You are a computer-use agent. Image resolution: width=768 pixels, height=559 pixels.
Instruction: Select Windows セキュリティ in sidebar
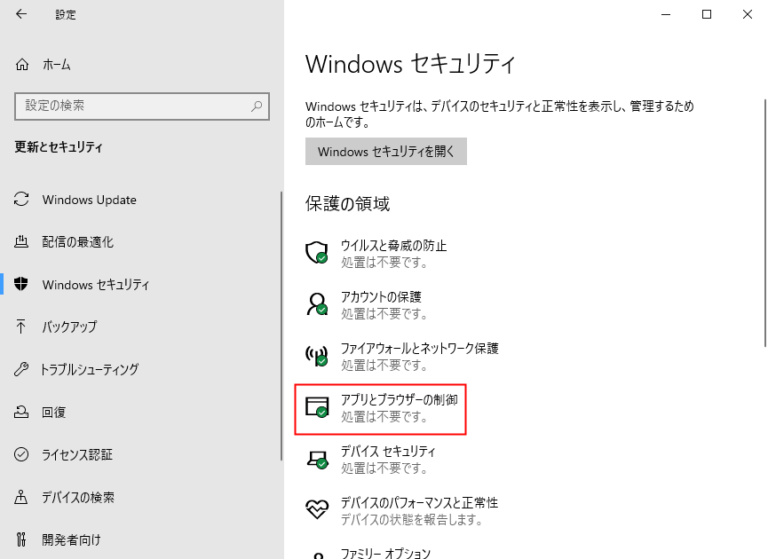click(96, 285)
